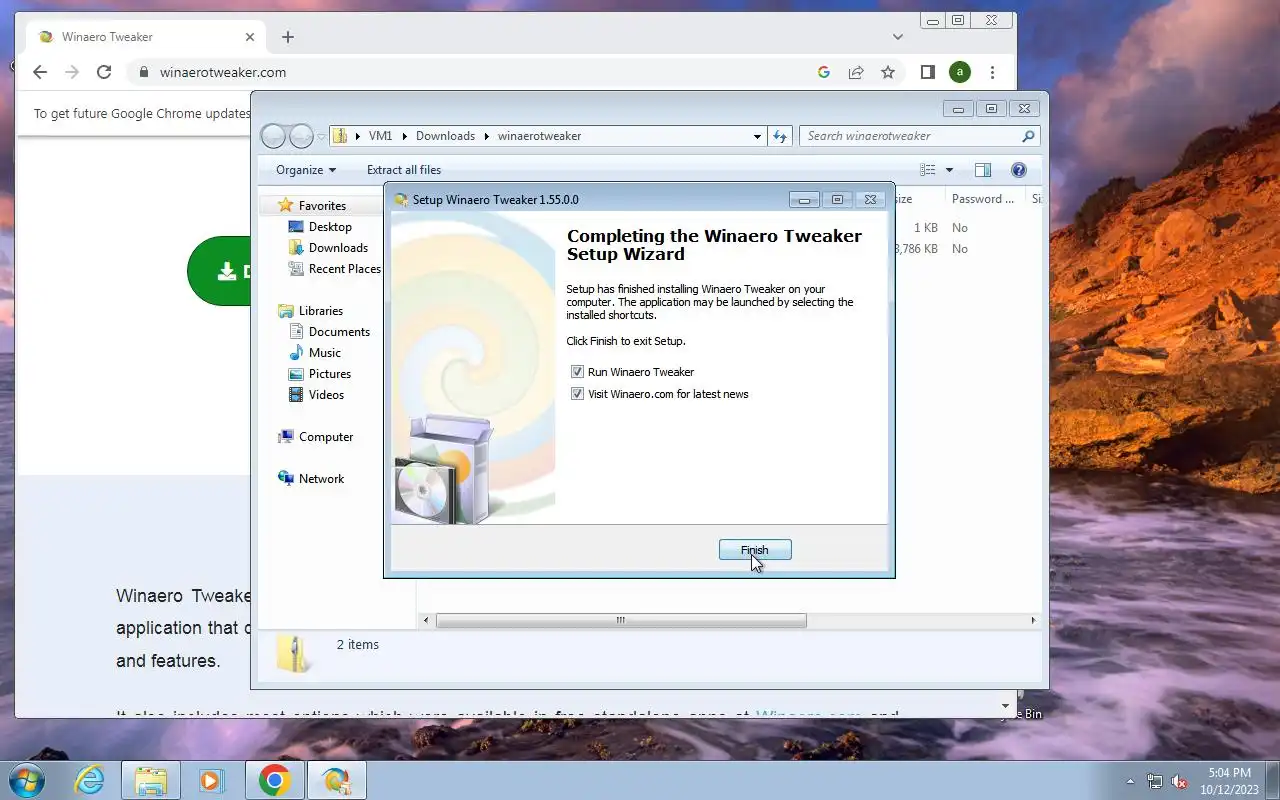Viewport: 1280px width, 800px height.
Task: Toggle the Explorer preview pane
Action: (x=983, y=170)
